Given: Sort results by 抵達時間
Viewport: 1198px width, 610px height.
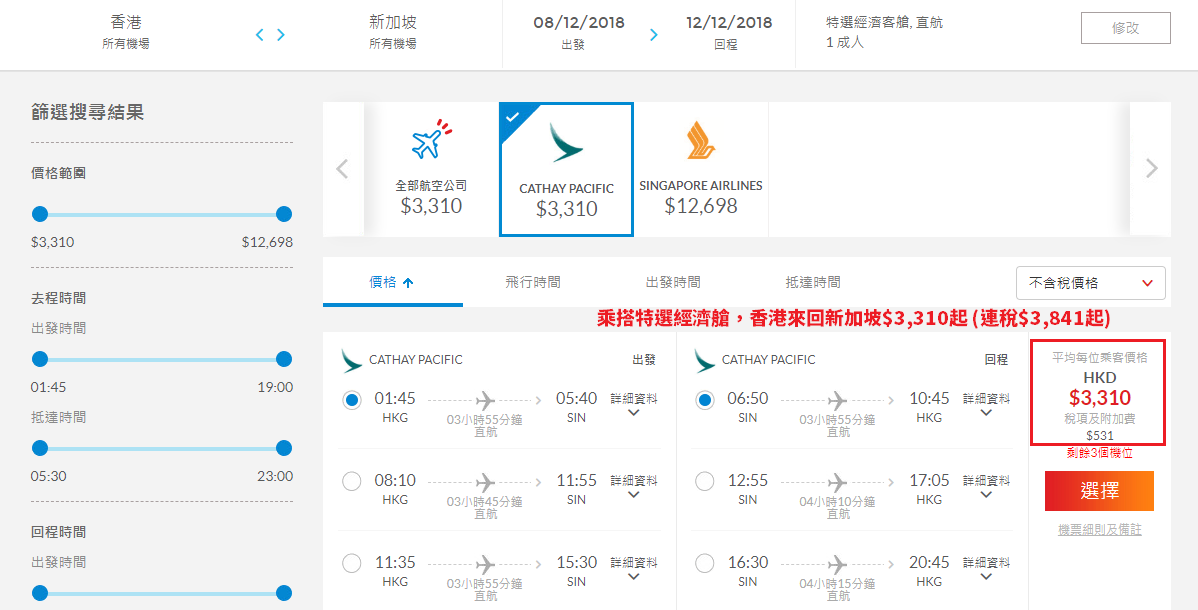Looking at the screenshot, I should (813, 283).
